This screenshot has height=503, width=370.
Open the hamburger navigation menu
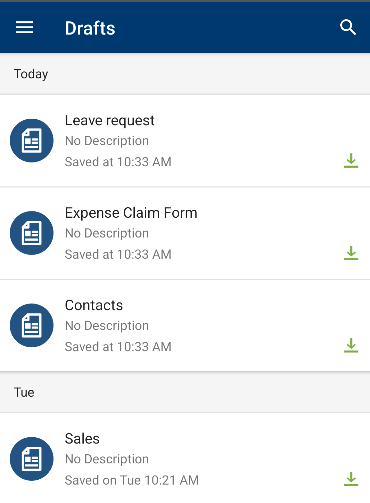pyautogui.click(x=24, y=27)
